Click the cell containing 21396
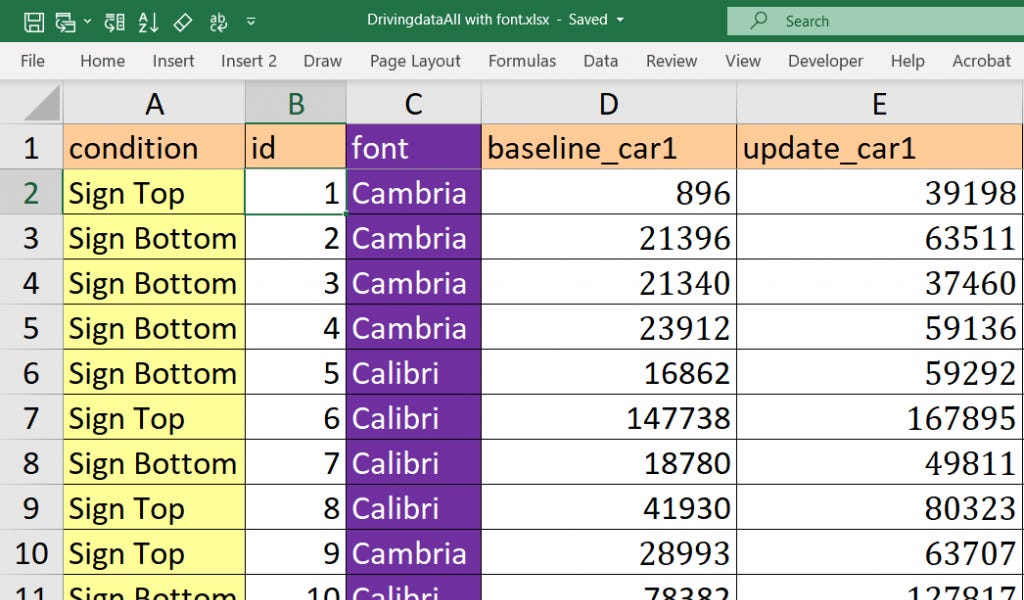The width and height of the screenshot is (1024, 600). pos(609,238)
